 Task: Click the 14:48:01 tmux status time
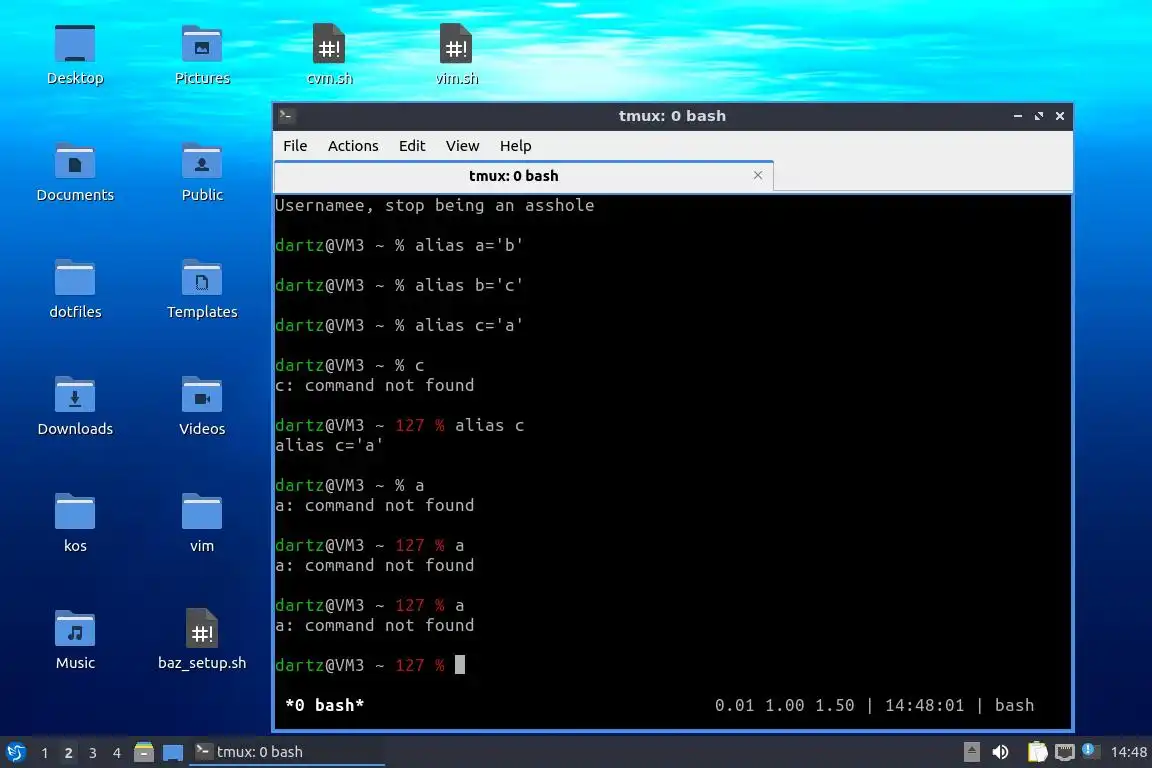tap(924, 705)
